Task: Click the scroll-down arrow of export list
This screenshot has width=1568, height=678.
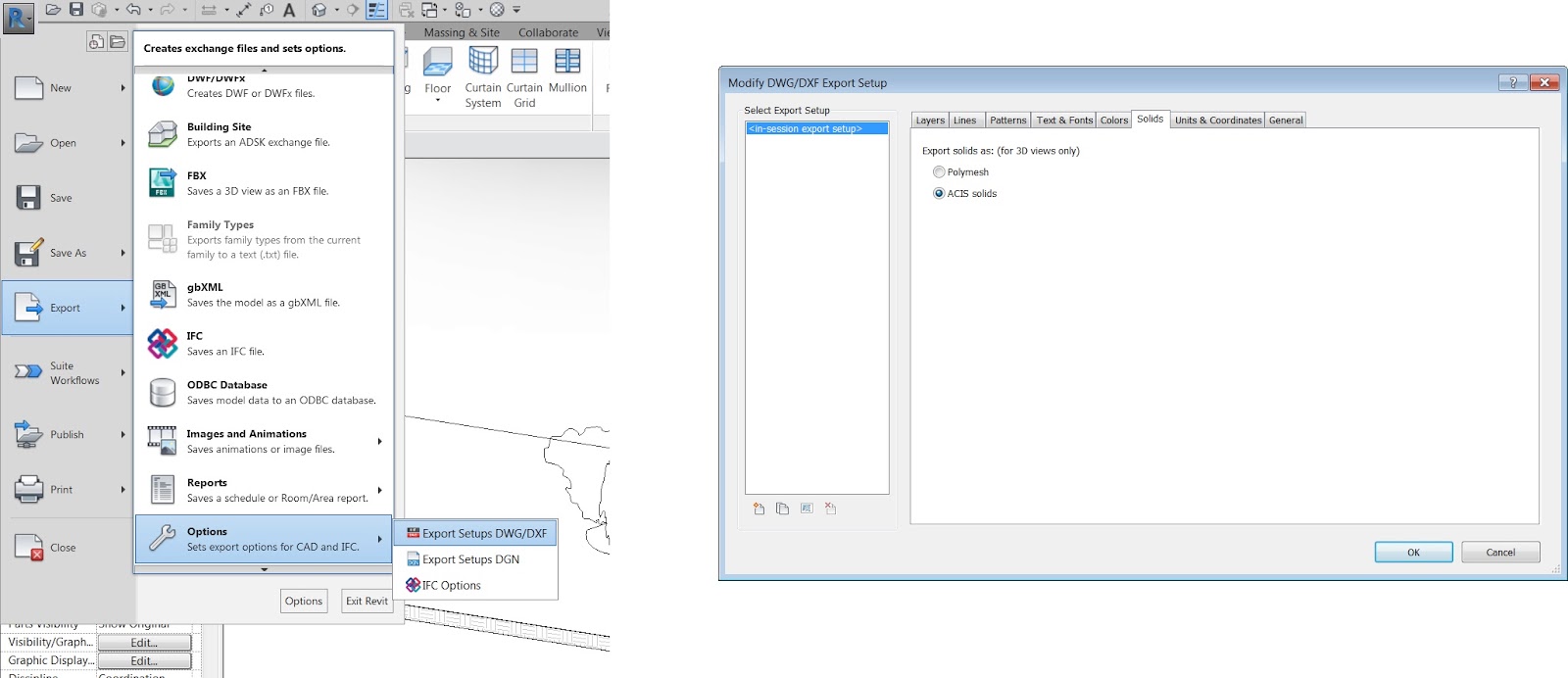Action: point(264,569)
